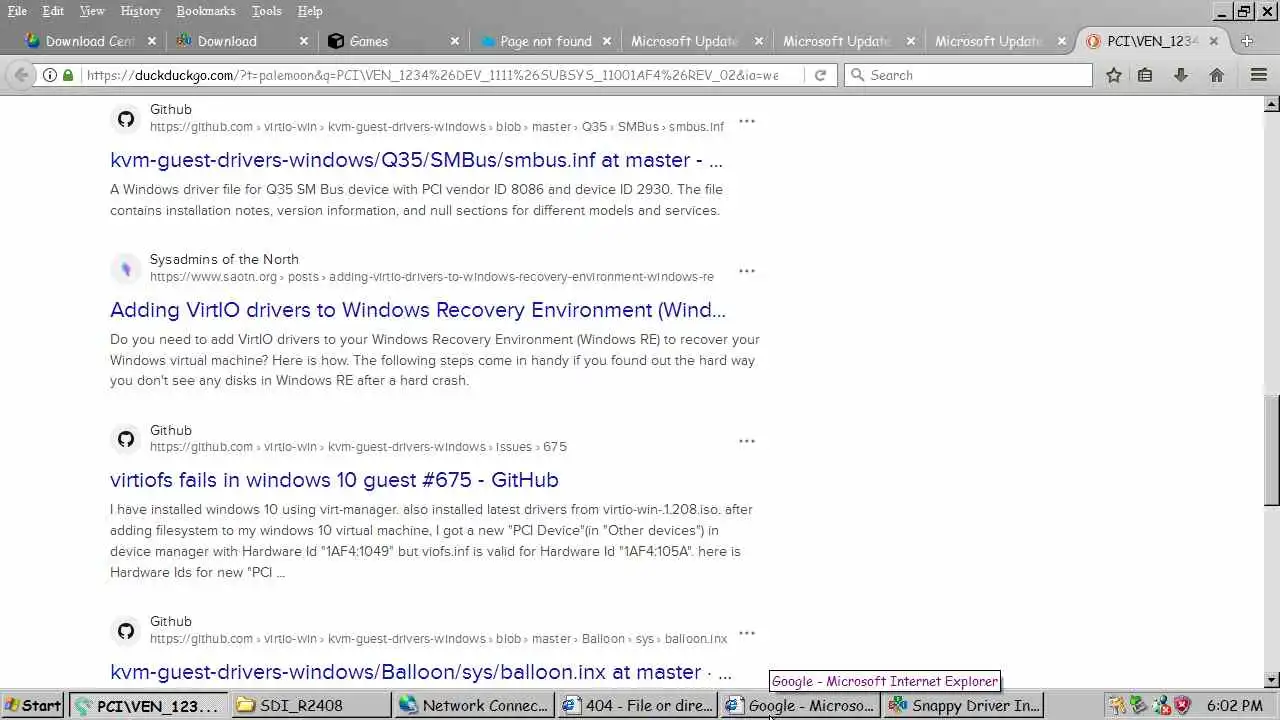The height and width of the screenshot is (720, 1280).
Task: Reload the page with the refresh icon
Action: click(820, 75)
